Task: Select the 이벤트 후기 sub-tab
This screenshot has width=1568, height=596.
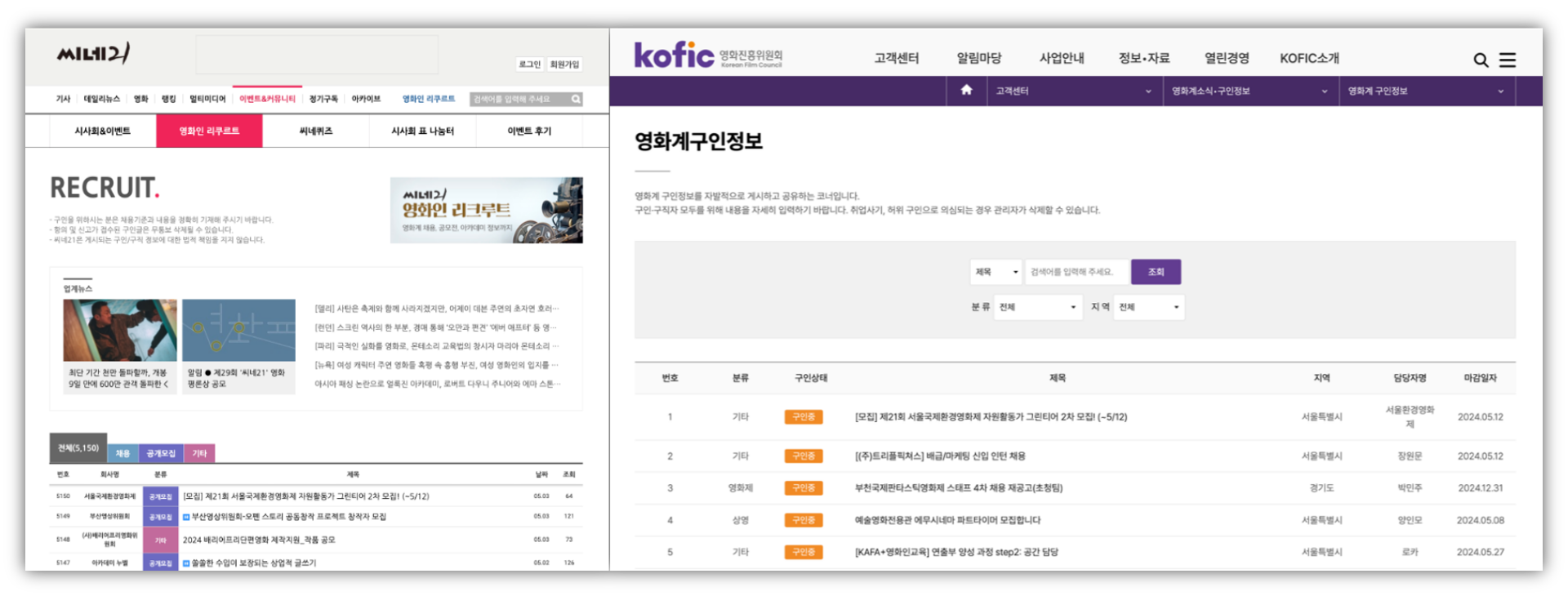Action: click(529, 131)
